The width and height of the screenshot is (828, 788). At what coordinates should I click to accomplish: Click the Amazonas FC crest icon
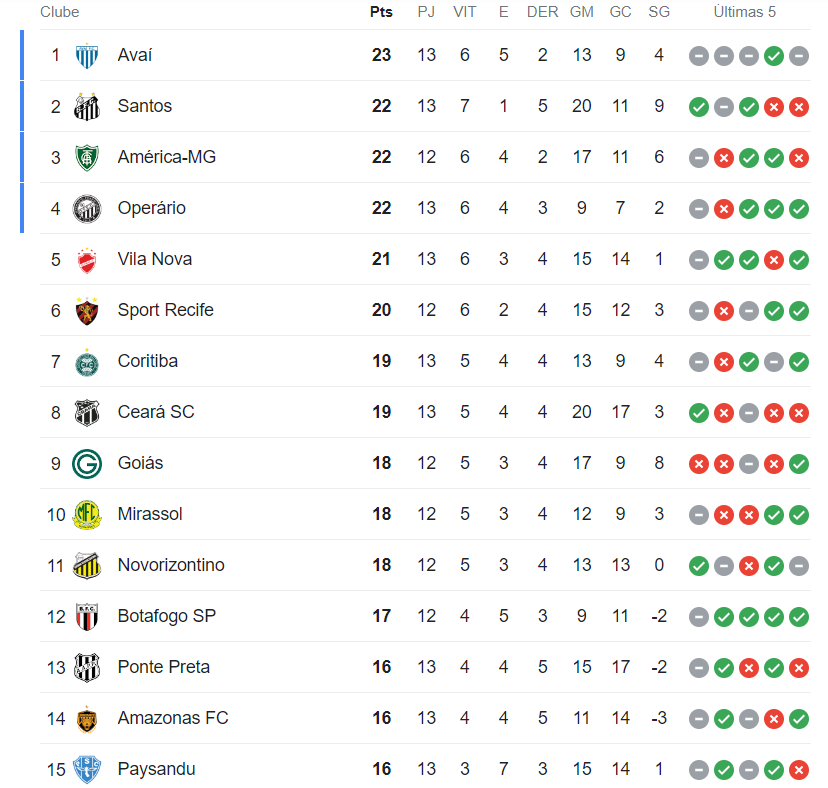[87, 719]
